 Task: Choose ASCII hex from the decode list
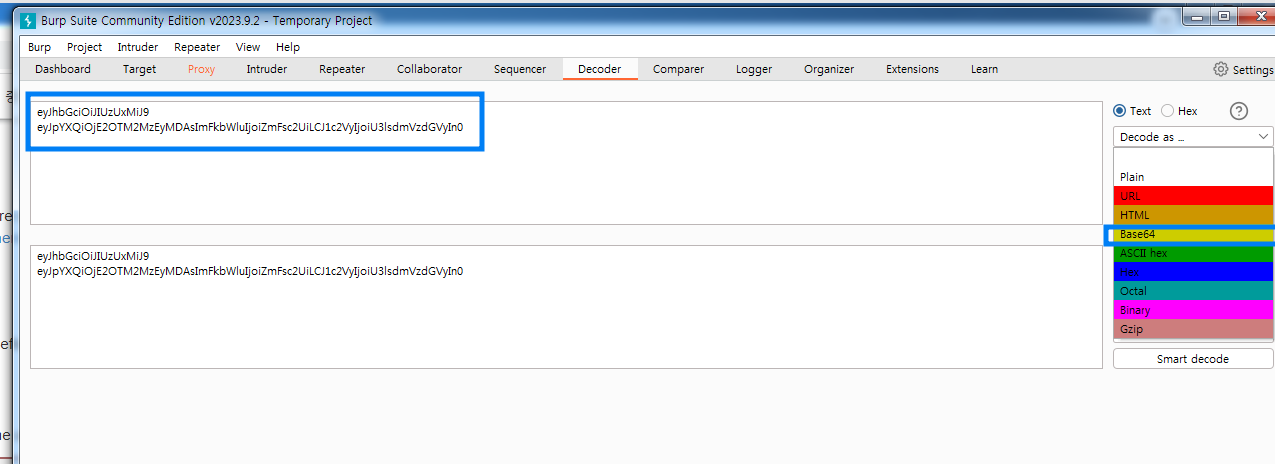[1193, 253]
